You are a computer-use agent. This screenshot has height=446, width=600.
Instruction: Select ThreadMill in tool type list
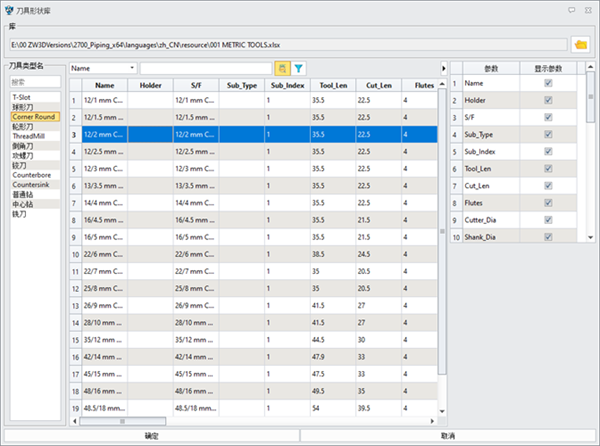pos(29,136)
